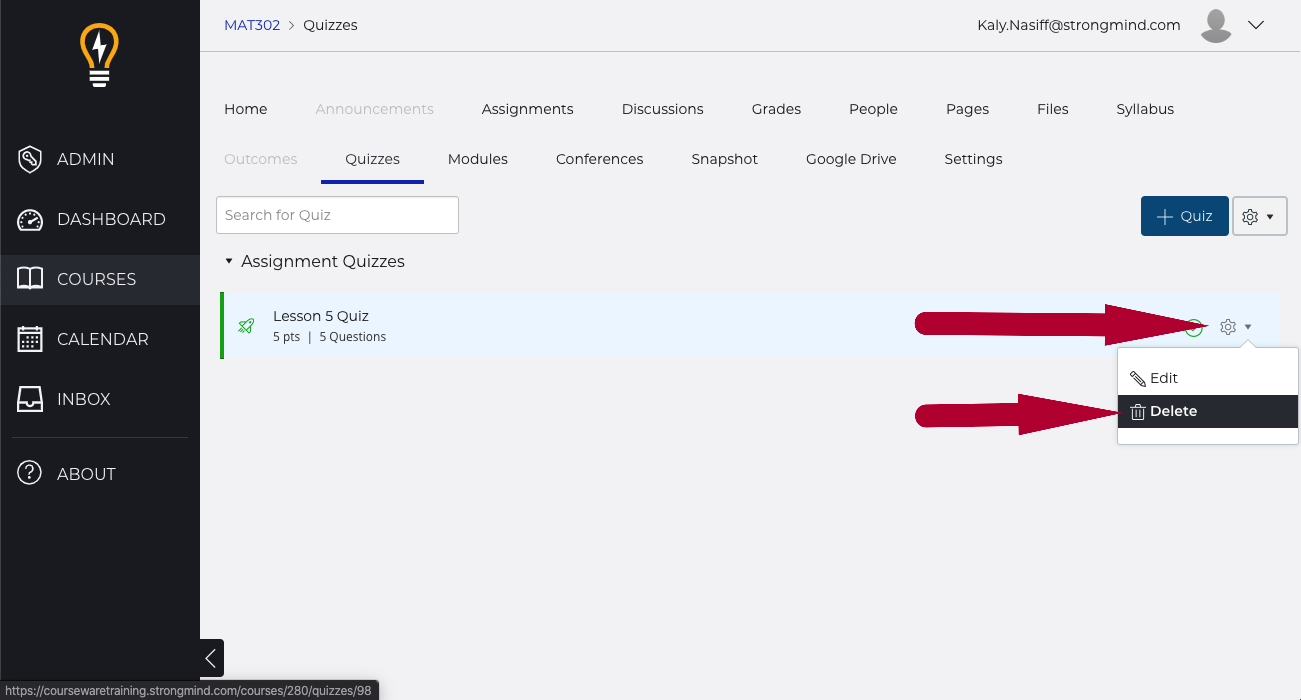Open the Admin shield icon
Viewport: 1301px width, 700px height.
30,159
